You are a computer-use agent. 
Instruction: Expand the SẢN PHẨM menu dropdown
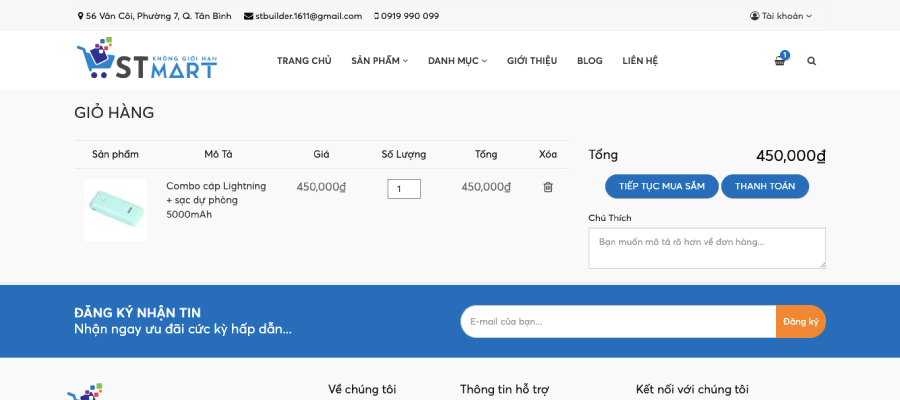pos(379,61)
